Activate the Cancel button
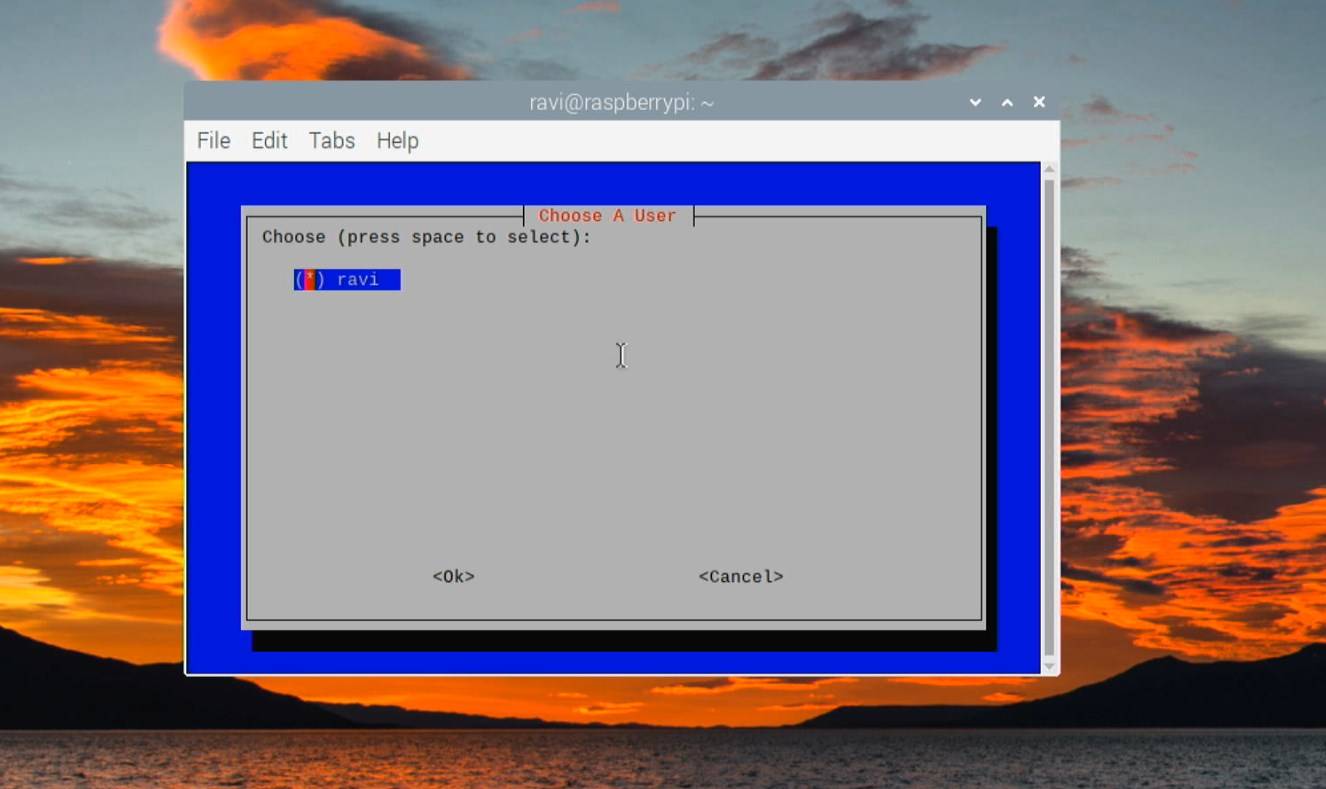This screenshot has height=789, width=1326. pyautogui.click(x=740, y=576)
